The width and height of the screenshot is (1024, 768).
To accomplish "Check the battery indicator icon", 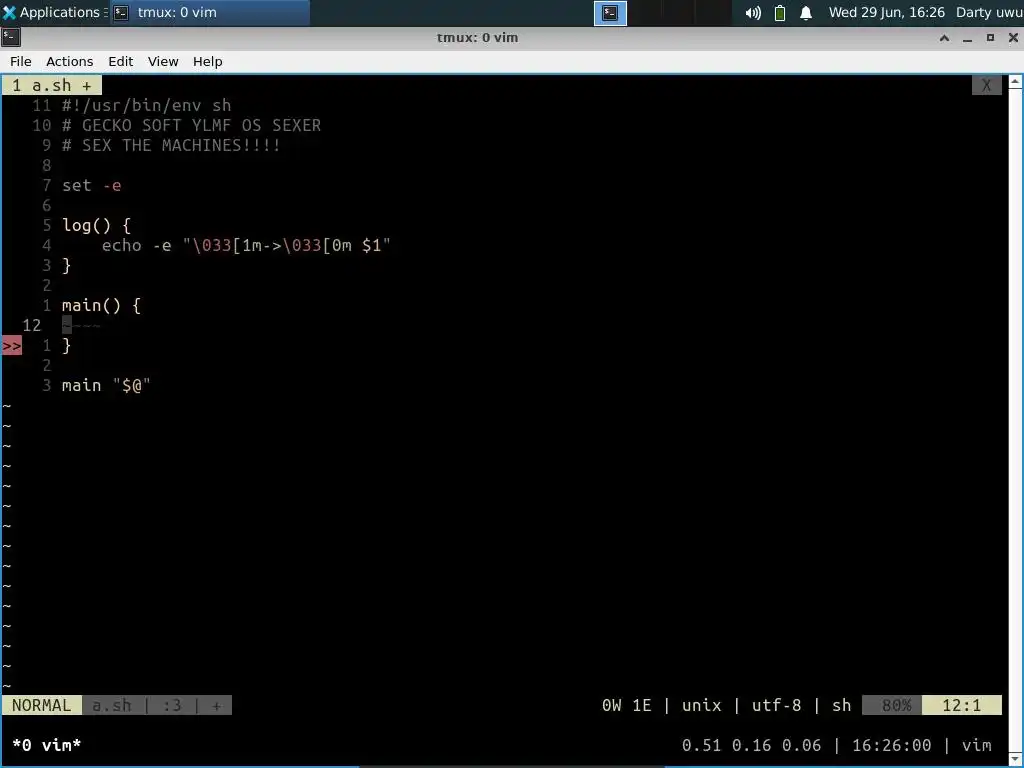I will tap(780, 13).
